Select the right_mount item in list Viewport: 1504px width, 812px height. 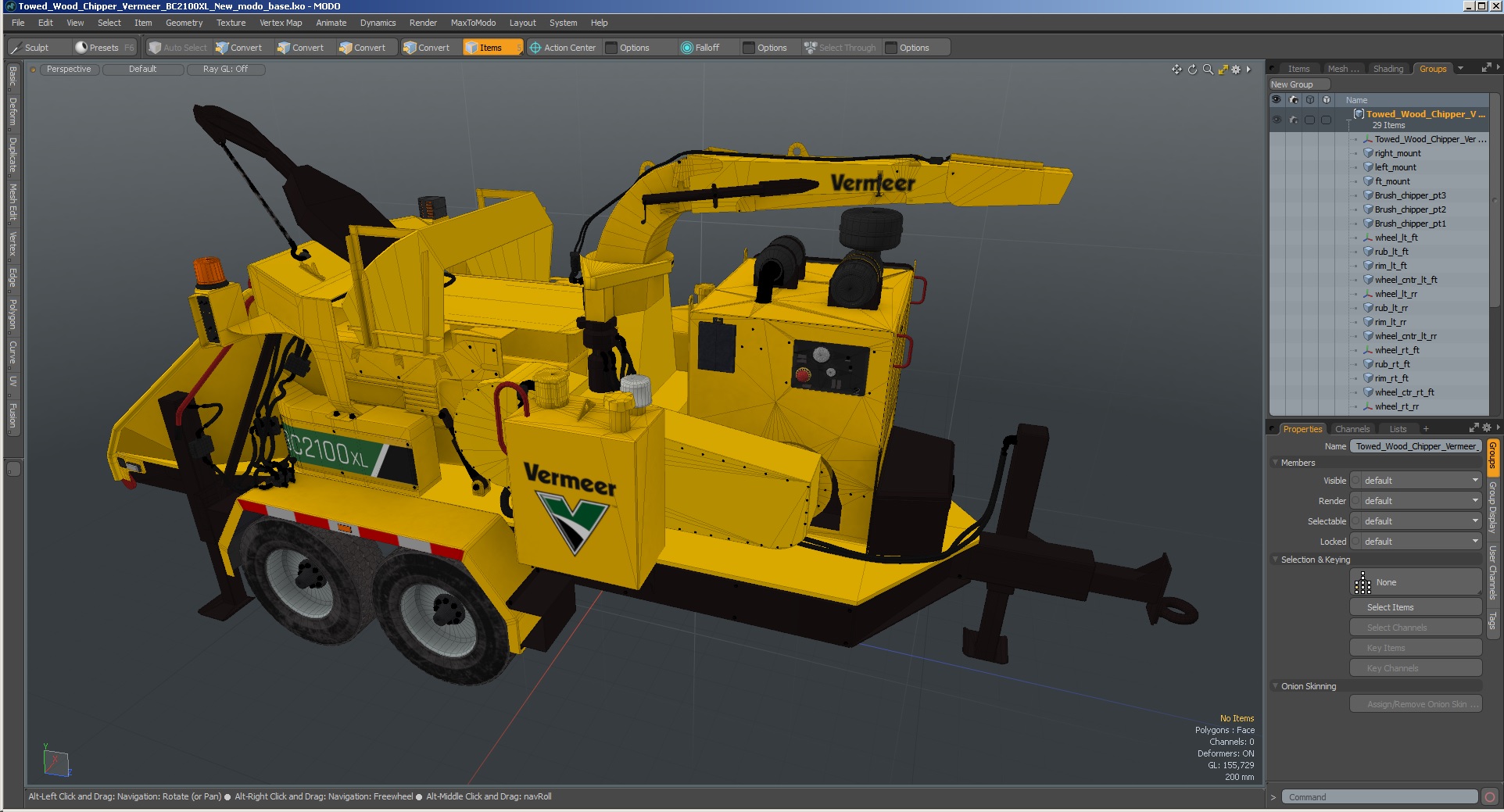(1398, 153)
